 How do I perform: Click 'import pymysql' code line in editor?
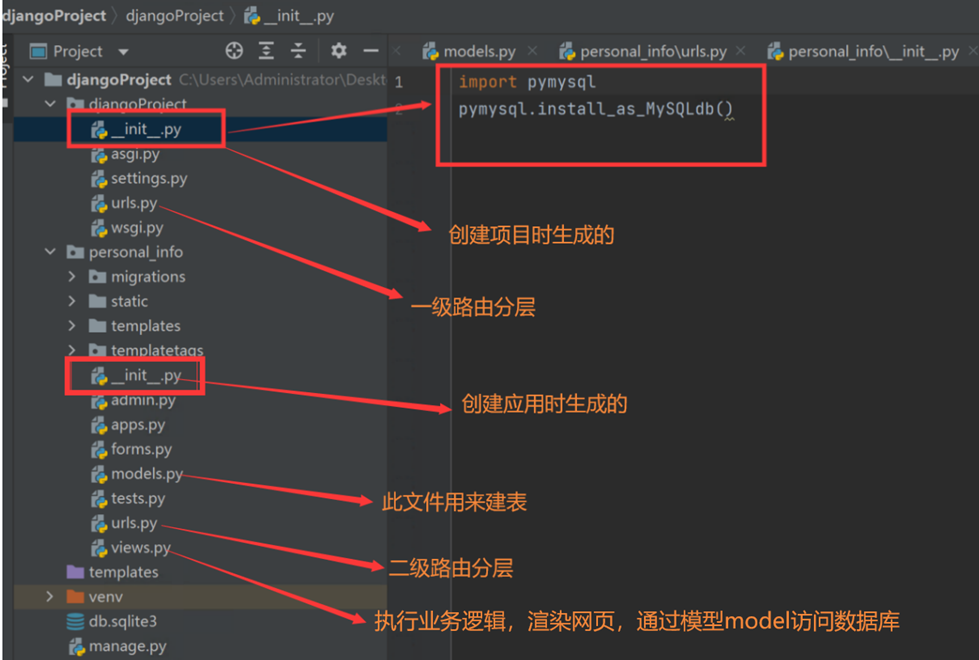click(x=527, y=82)
